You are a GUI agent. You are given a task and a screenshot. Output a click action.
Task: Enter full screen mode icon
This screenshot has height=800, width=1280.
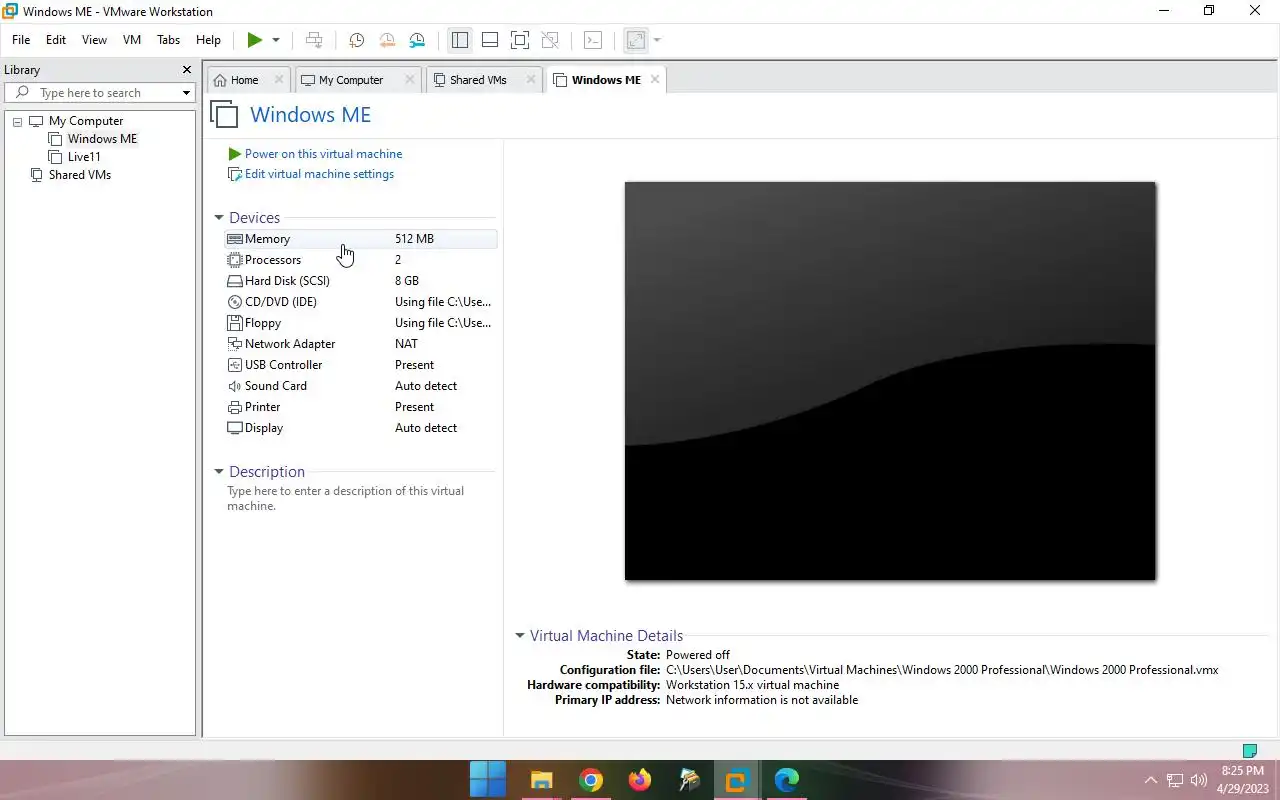[520, 40]
